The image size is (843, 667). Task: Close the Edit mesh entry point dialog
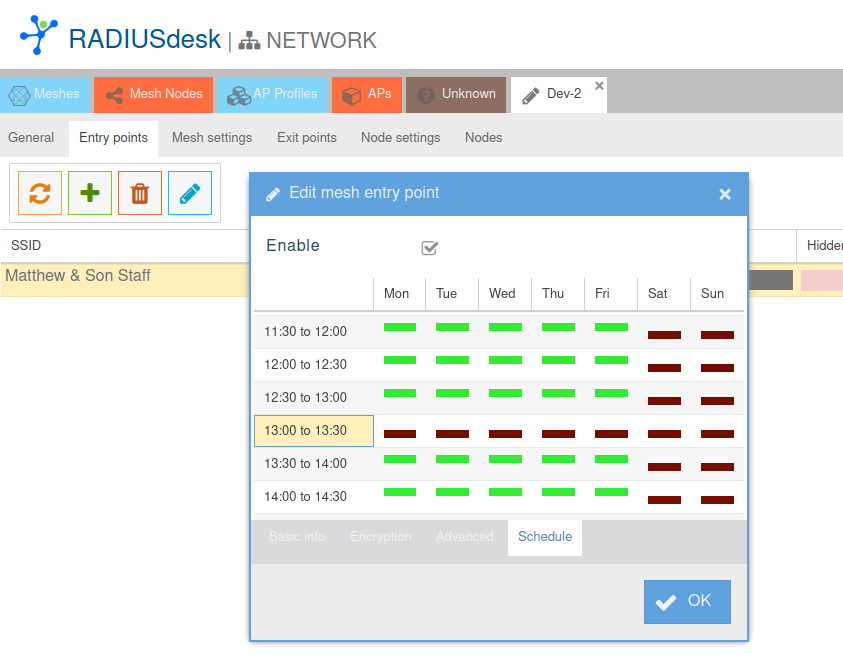coord(725,194)
